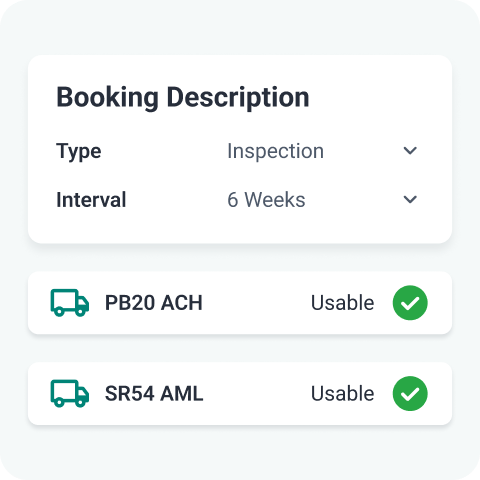
Task: Expand the Type dropdown chevron
Action: tap(410, 151)
